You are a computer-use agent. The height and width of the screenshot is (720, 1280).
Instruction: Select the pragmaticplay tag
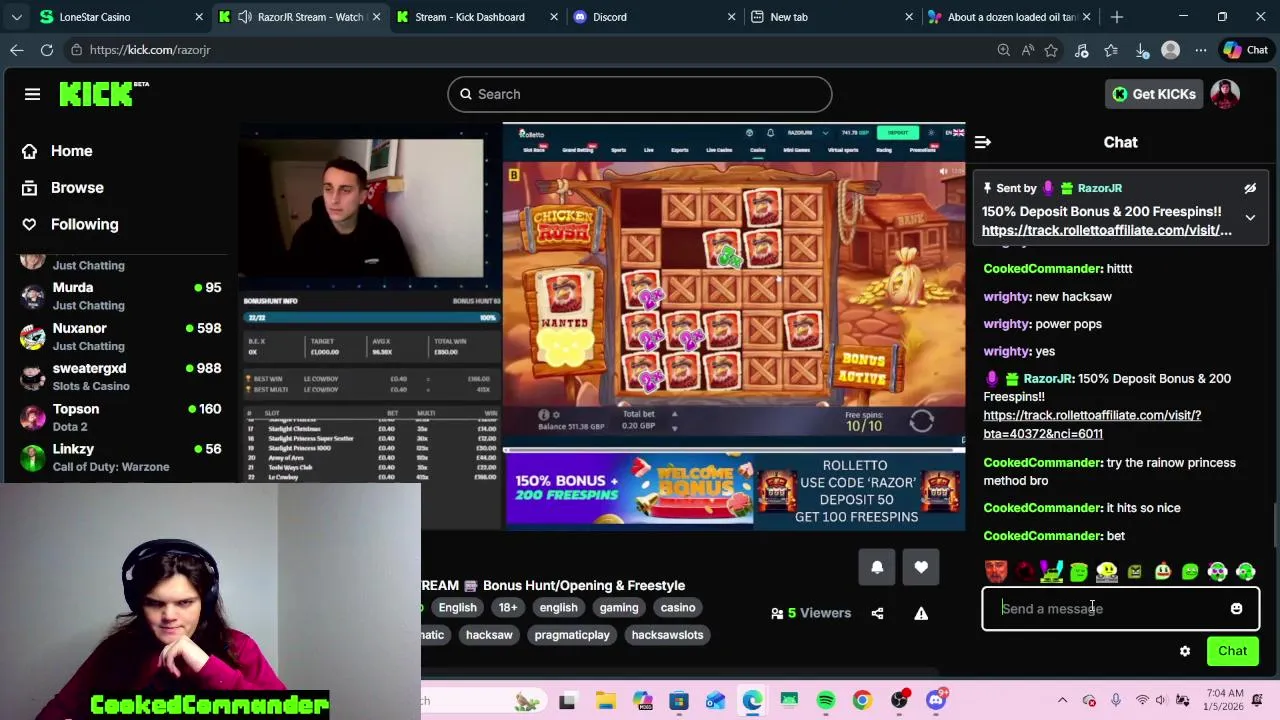572,635
